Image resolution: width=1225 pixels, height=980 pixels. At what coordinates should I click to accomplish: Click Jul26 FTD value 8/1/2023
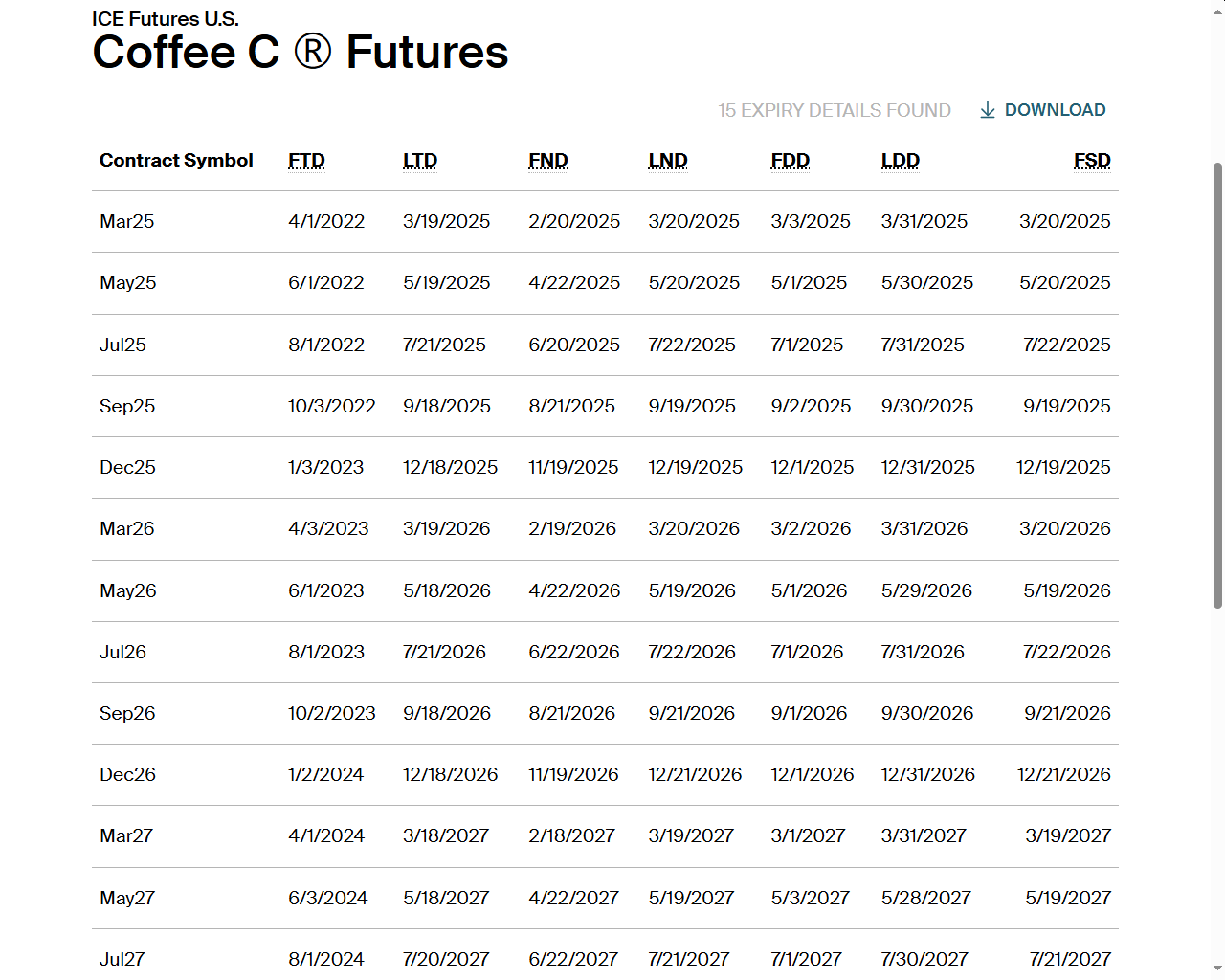click(x=326, y=652)
